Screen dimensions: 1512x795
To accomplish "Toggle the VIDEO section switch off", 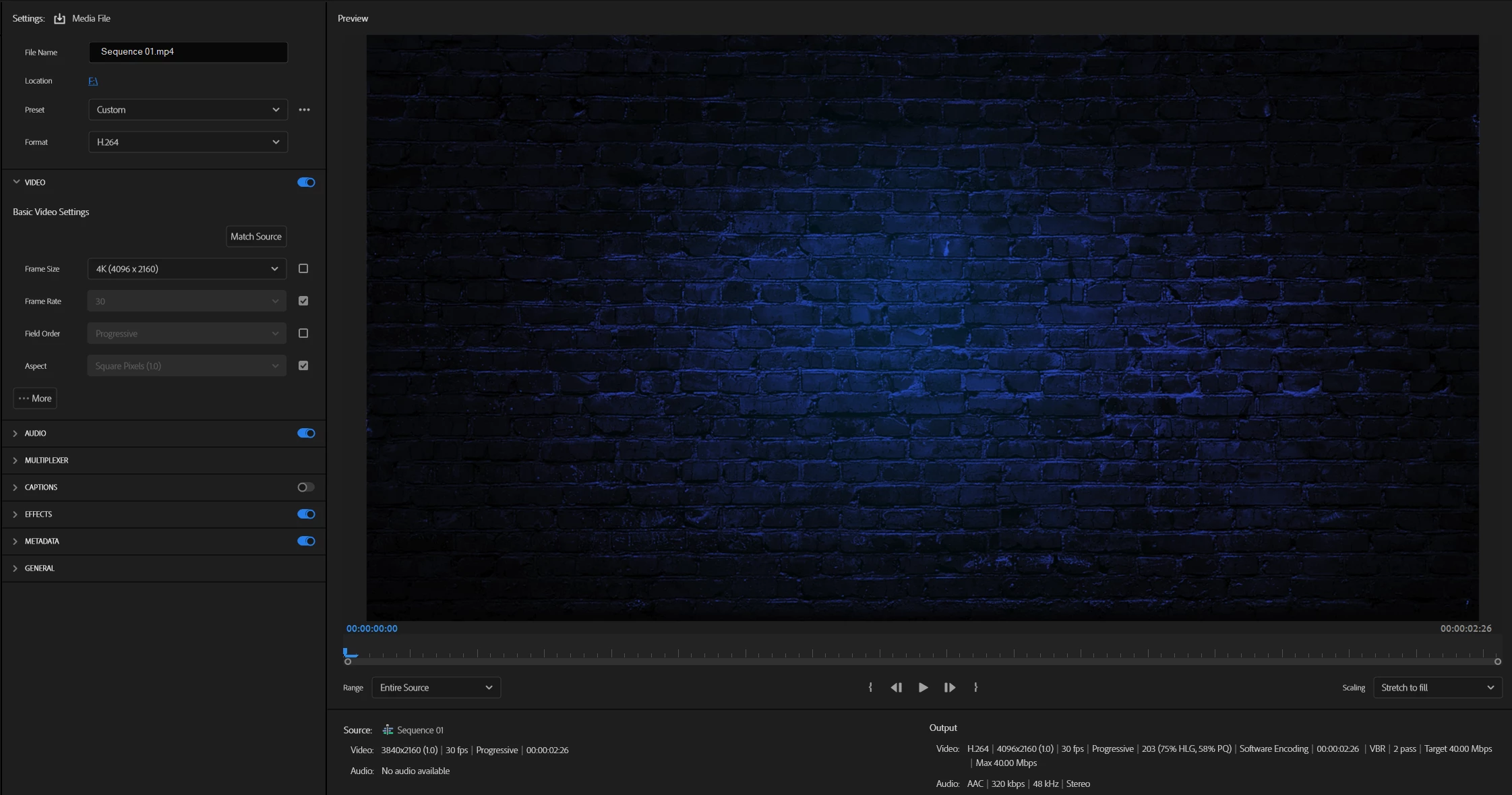I will [x=306, y=183].
